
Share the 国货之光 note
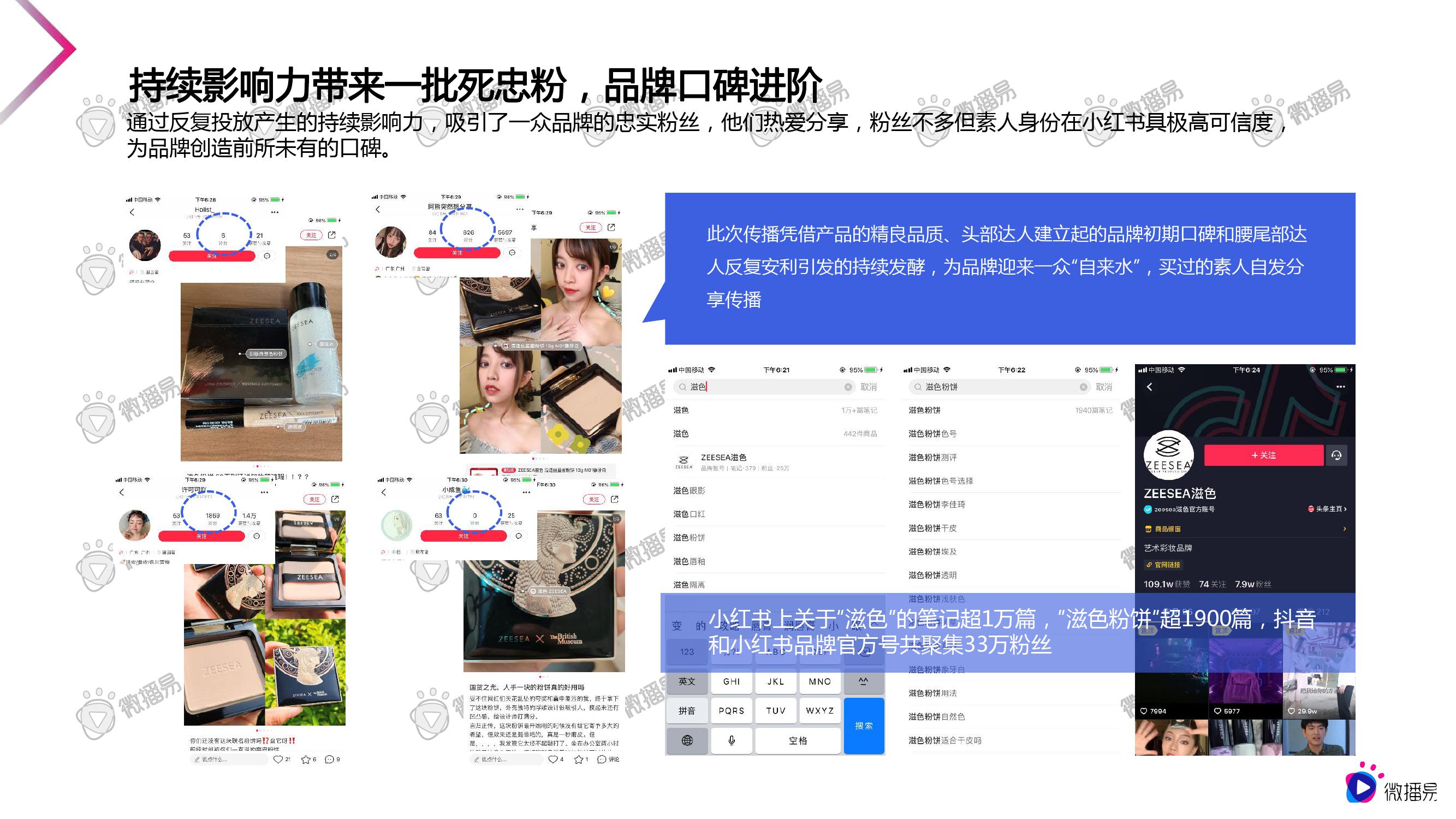tap(614, 499)
